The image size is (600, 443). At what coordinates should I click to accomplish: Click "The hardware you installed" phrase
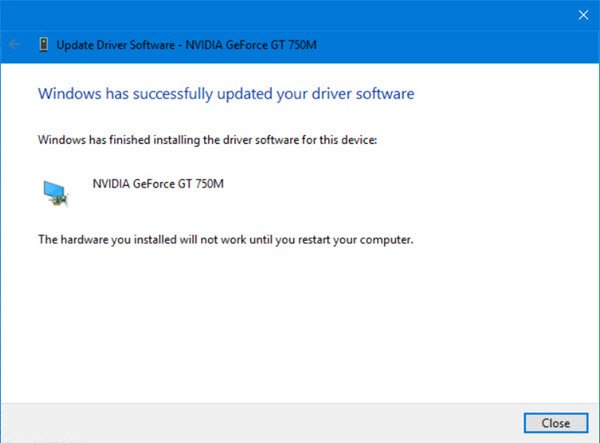click(x=107, y=240)
